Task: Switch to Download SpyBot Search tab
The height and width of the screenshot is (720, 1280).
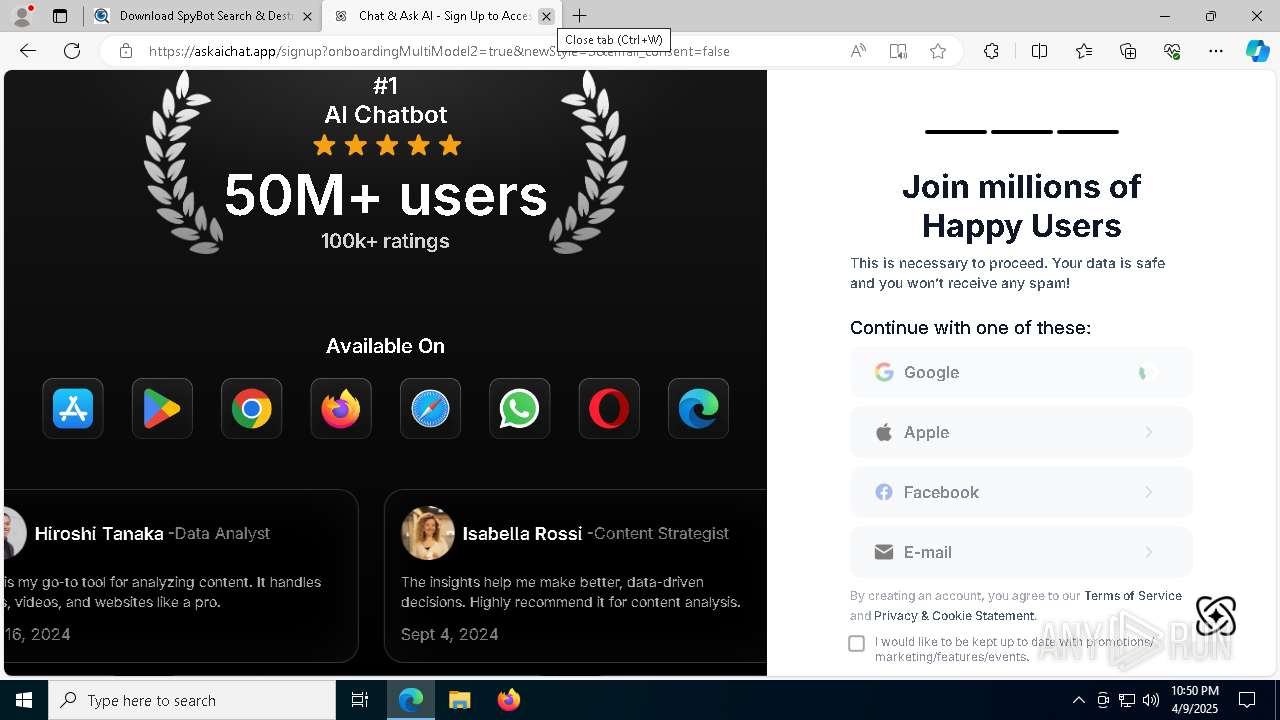Action: 201,16
